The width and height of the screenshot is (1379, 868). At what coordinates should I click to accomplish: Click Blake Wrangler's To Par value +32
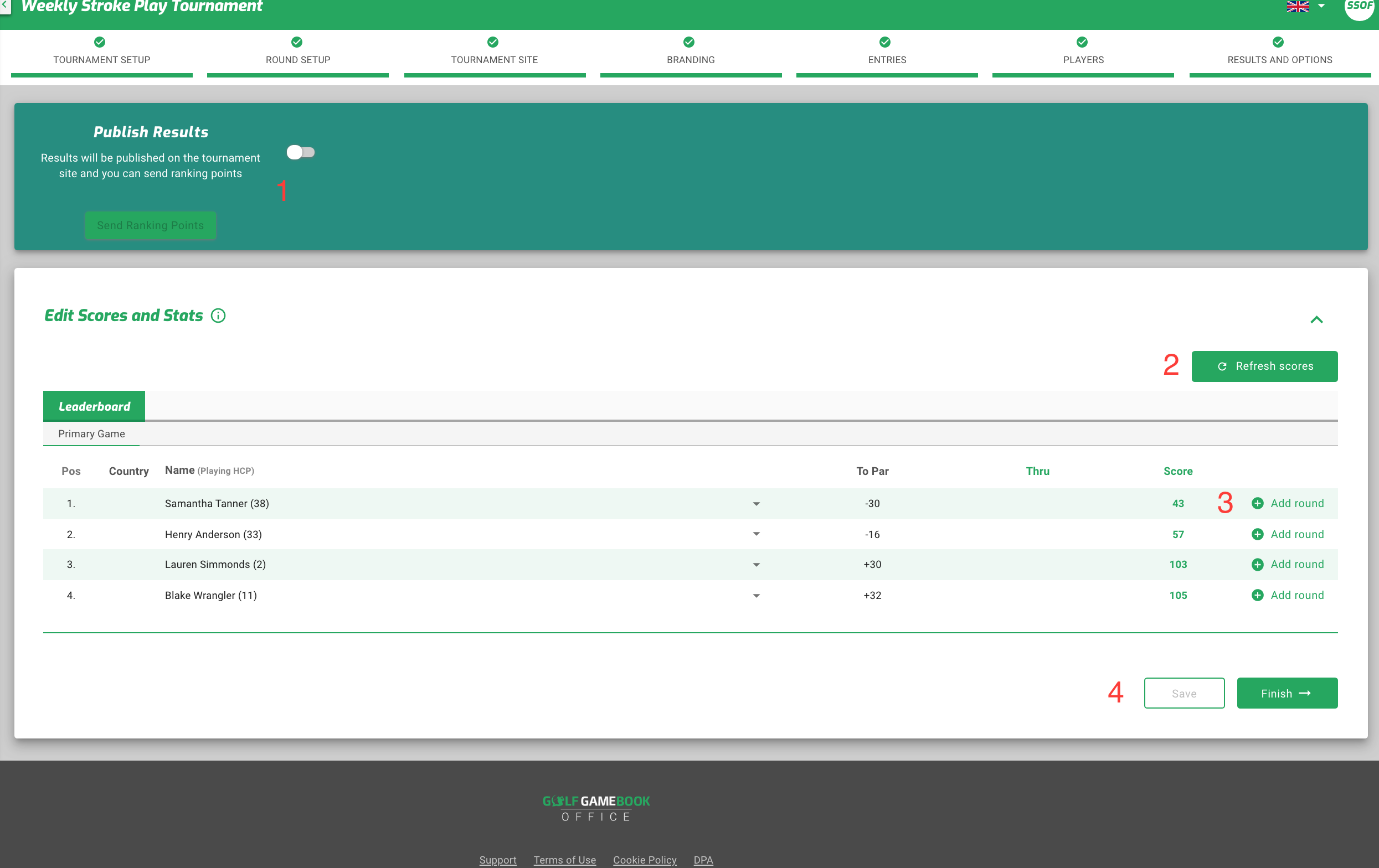(x=872, y=596)
